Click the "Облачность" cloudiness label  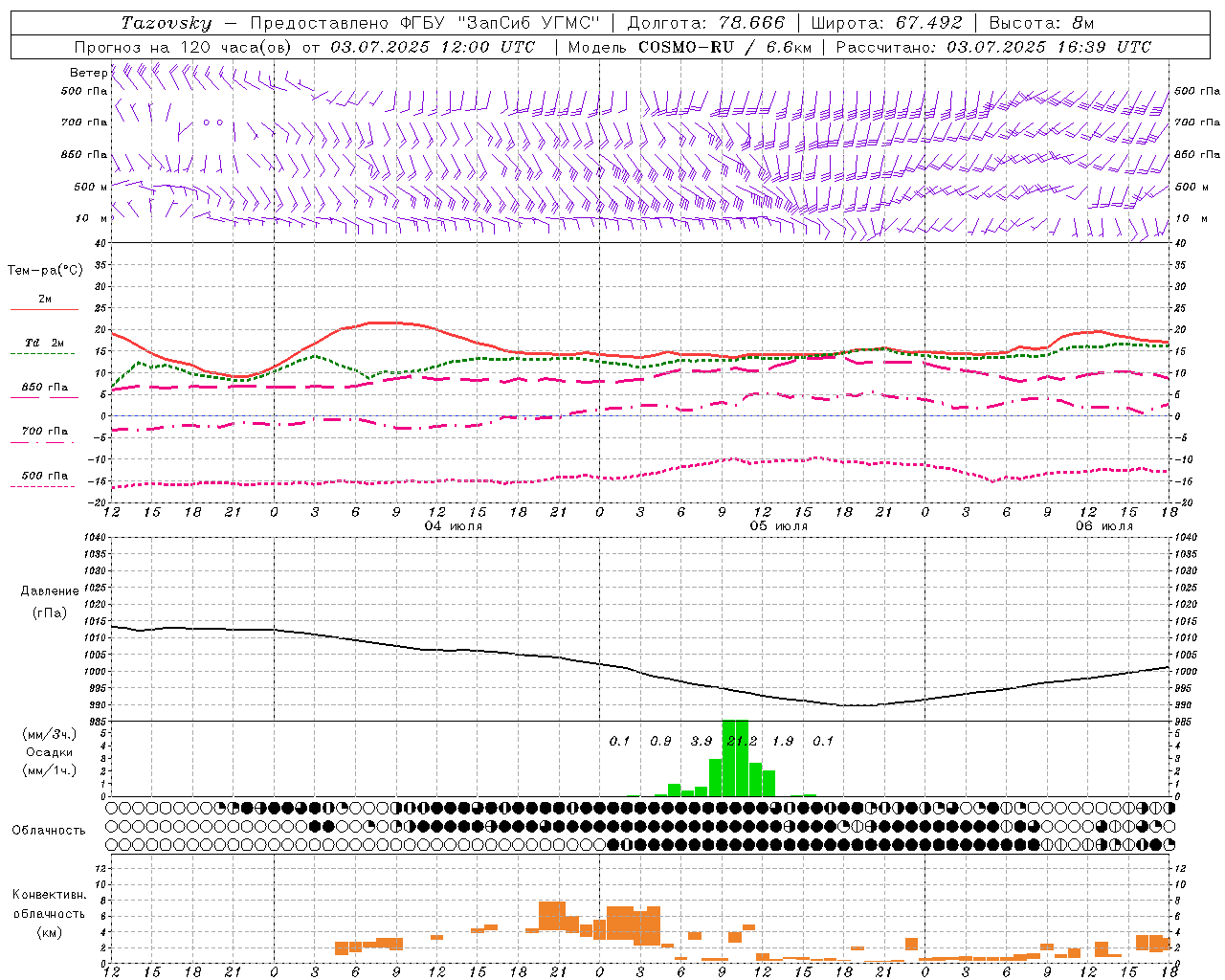coord(49,830)
